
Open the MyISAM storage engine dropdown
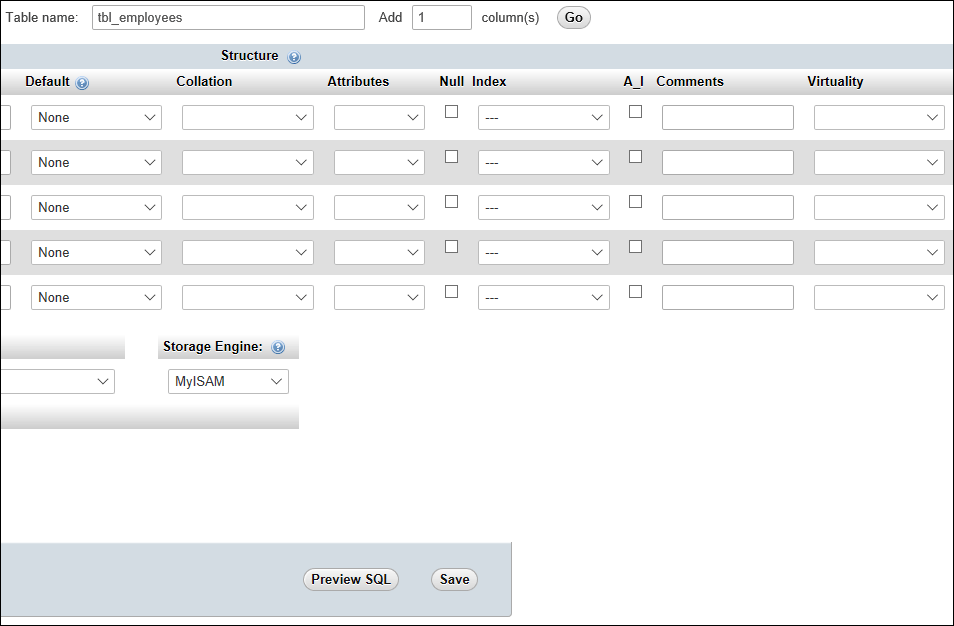(228, 381)
